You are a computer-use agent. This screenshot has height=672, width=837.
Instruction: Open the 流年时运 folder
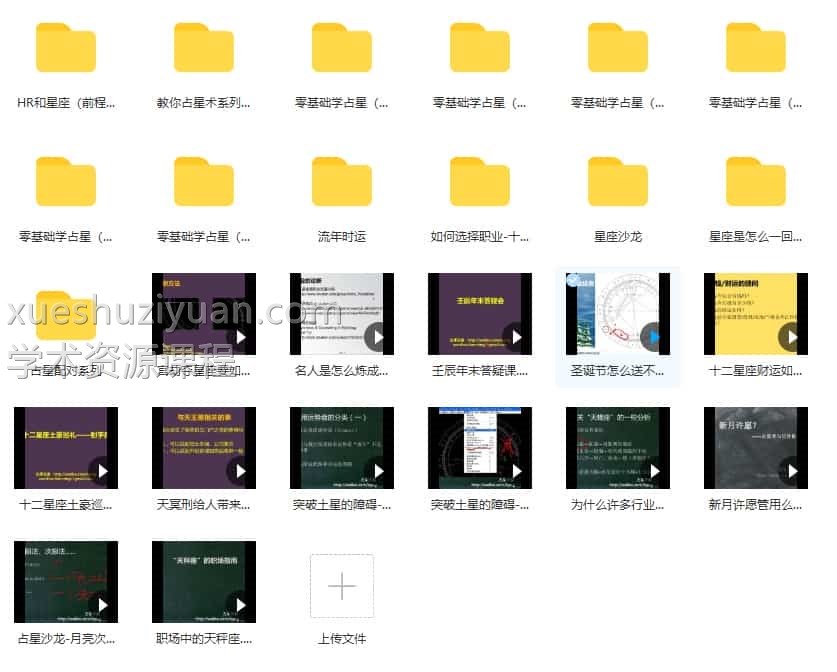[x=340, y=183]
